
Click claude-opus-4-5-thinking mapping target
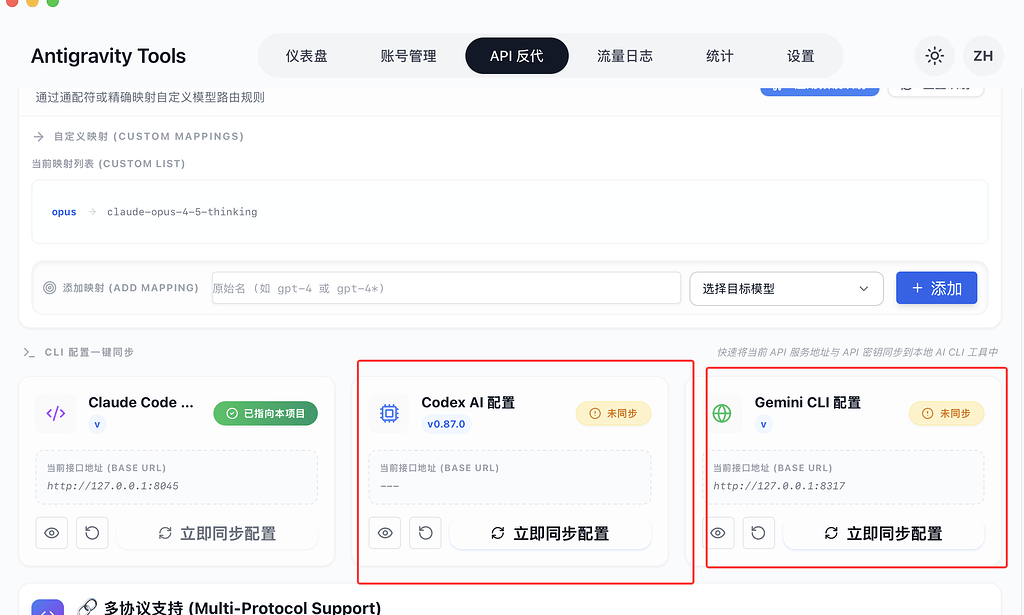[x=182, y=212]
